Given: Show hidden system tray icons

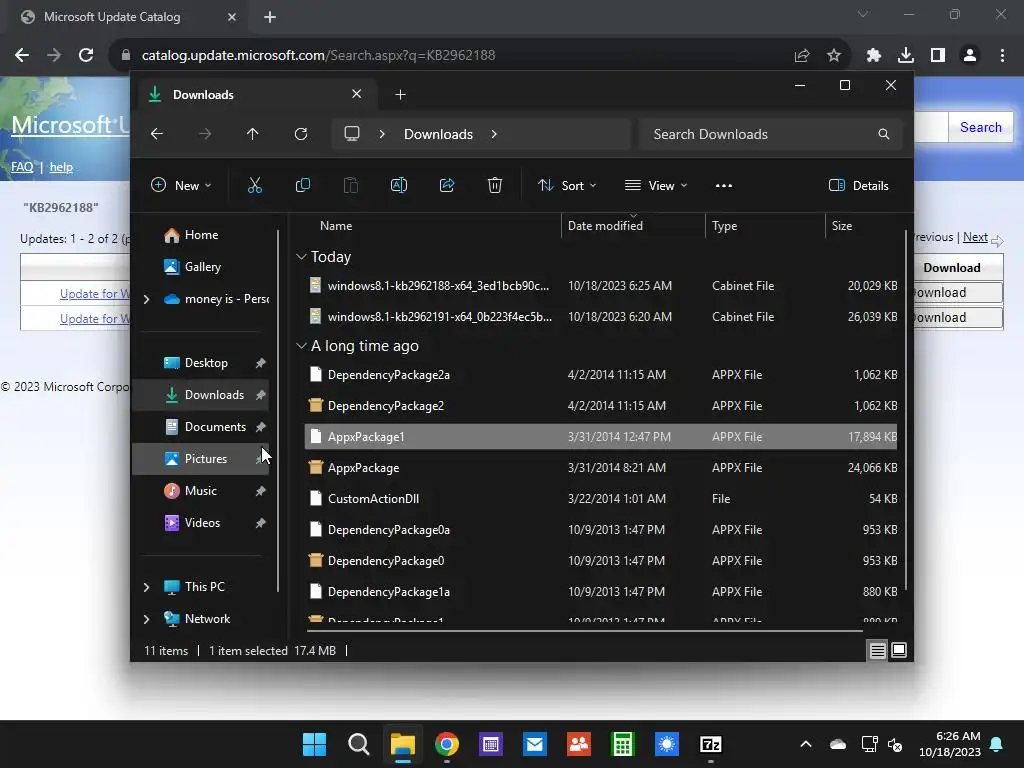Looking at the screenshot, I should coord(806,744).
